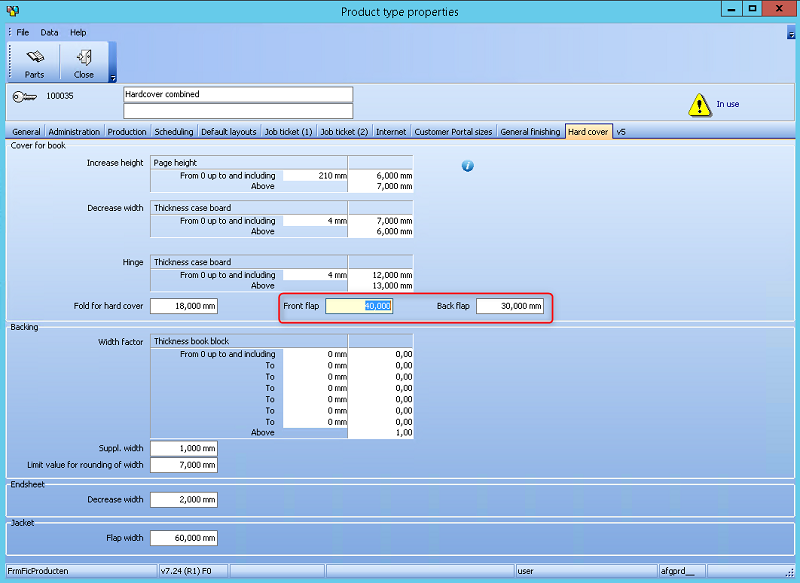
Task: Close the window with the red X
Action: pyautogui.click(x=779, y=9)
